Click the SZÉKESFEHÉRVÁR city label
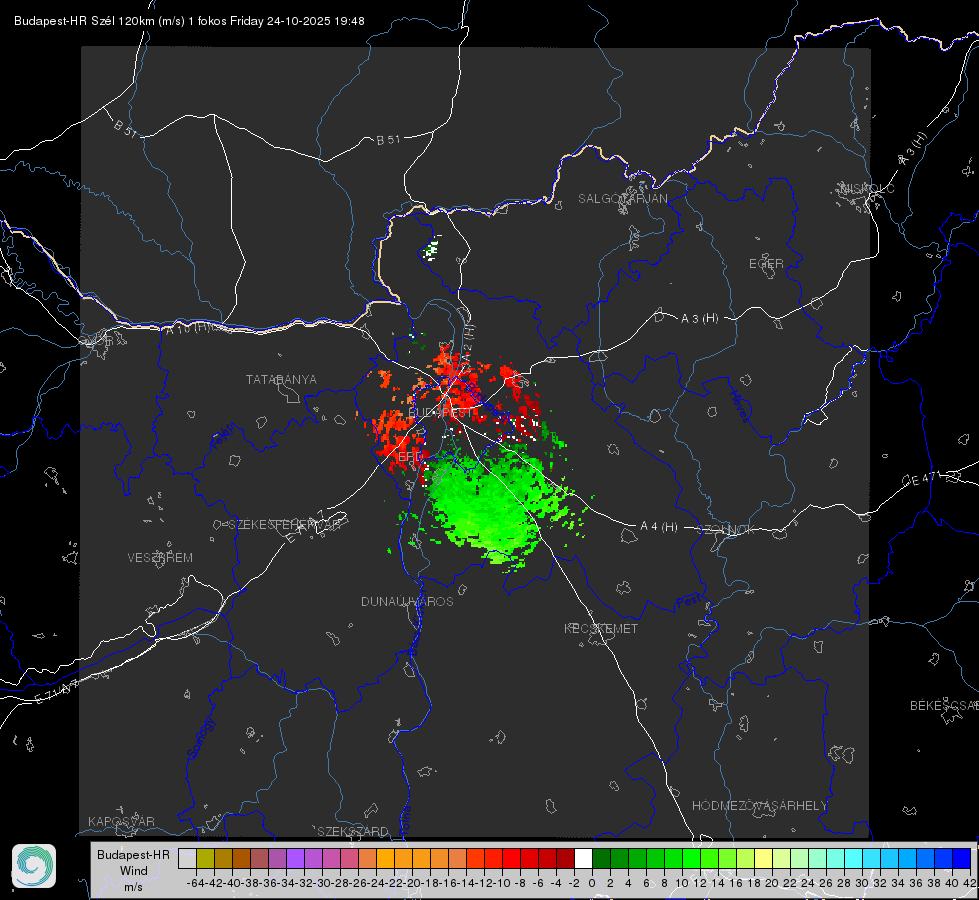The height and width of the screenshot is (900, 979). [x=284, y=525]
